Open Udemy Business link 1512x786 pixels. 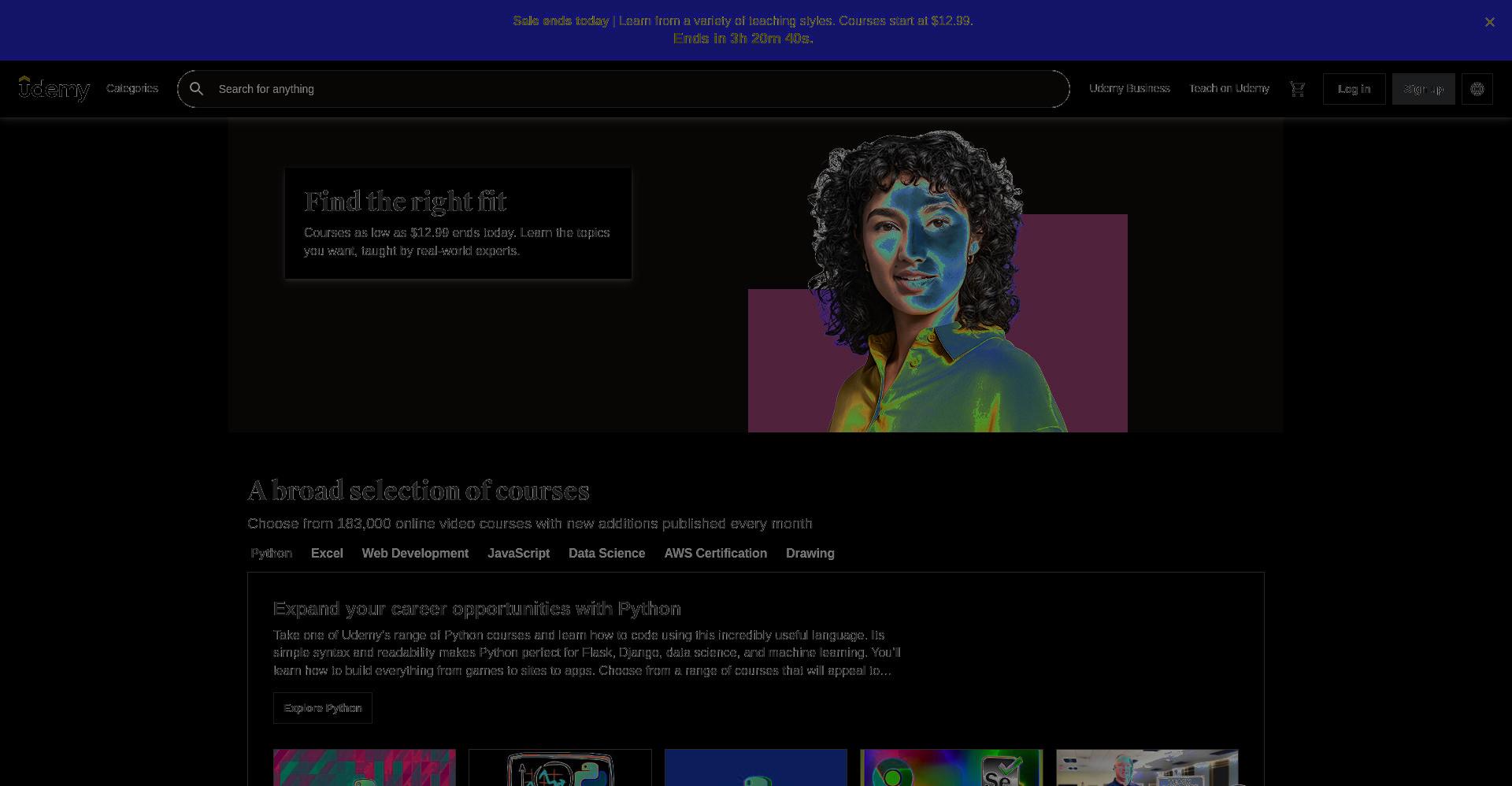click(x=1129, y=88)
